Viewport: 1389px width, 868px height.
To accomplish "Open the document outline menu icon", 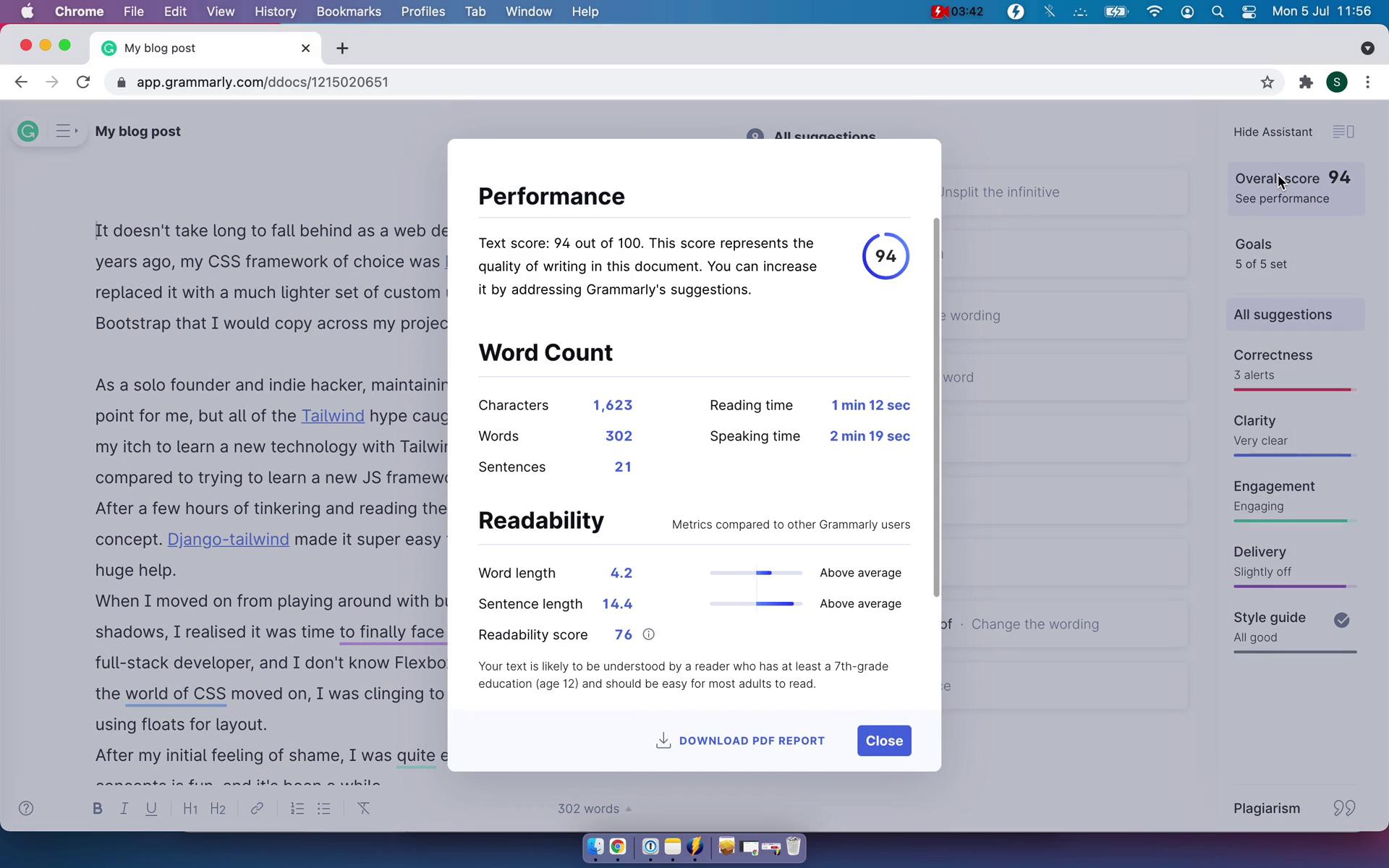I will pos(66,132).
